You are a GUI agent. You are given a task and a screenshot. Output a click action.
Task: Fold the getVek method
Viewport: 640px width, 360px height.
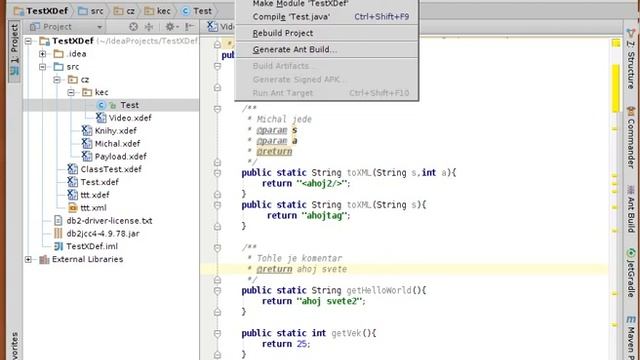(217, 333)
